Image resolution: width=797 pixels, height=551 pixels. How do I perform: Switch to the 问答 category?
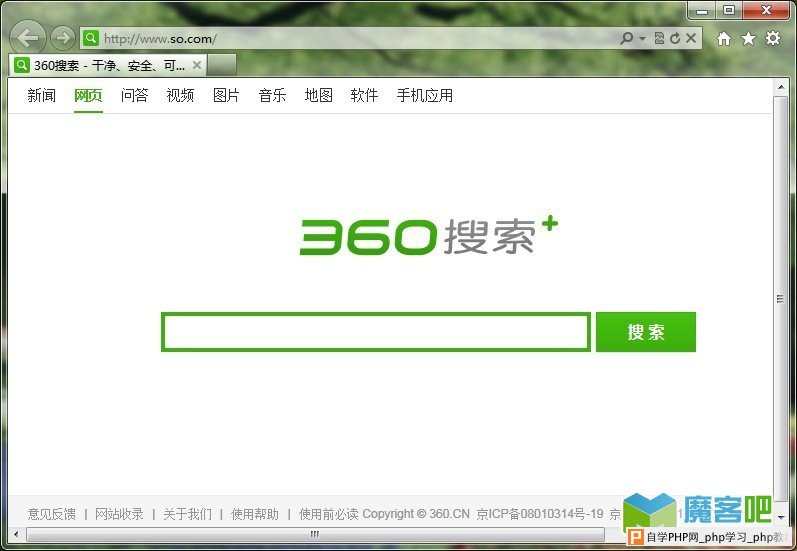134,95
